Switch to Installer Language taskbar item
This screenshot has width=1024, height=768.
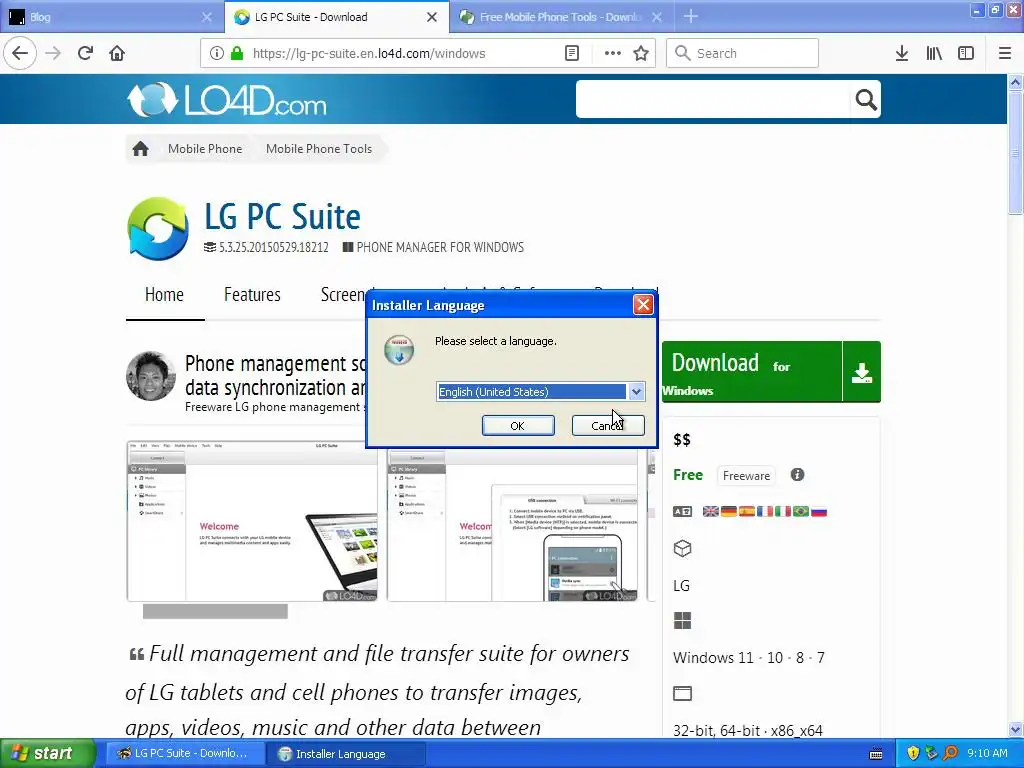coord(345,754)
